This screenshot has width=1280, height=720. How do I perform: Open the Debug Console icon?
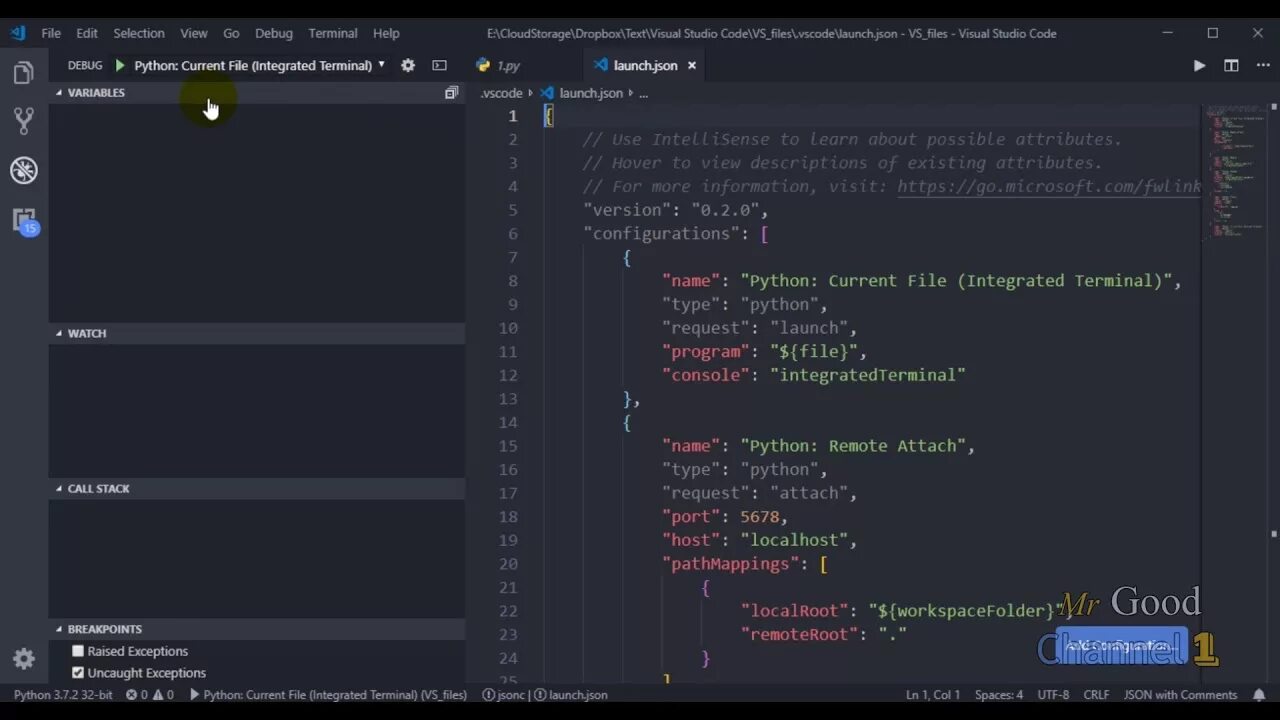click(x=439, y=65)
